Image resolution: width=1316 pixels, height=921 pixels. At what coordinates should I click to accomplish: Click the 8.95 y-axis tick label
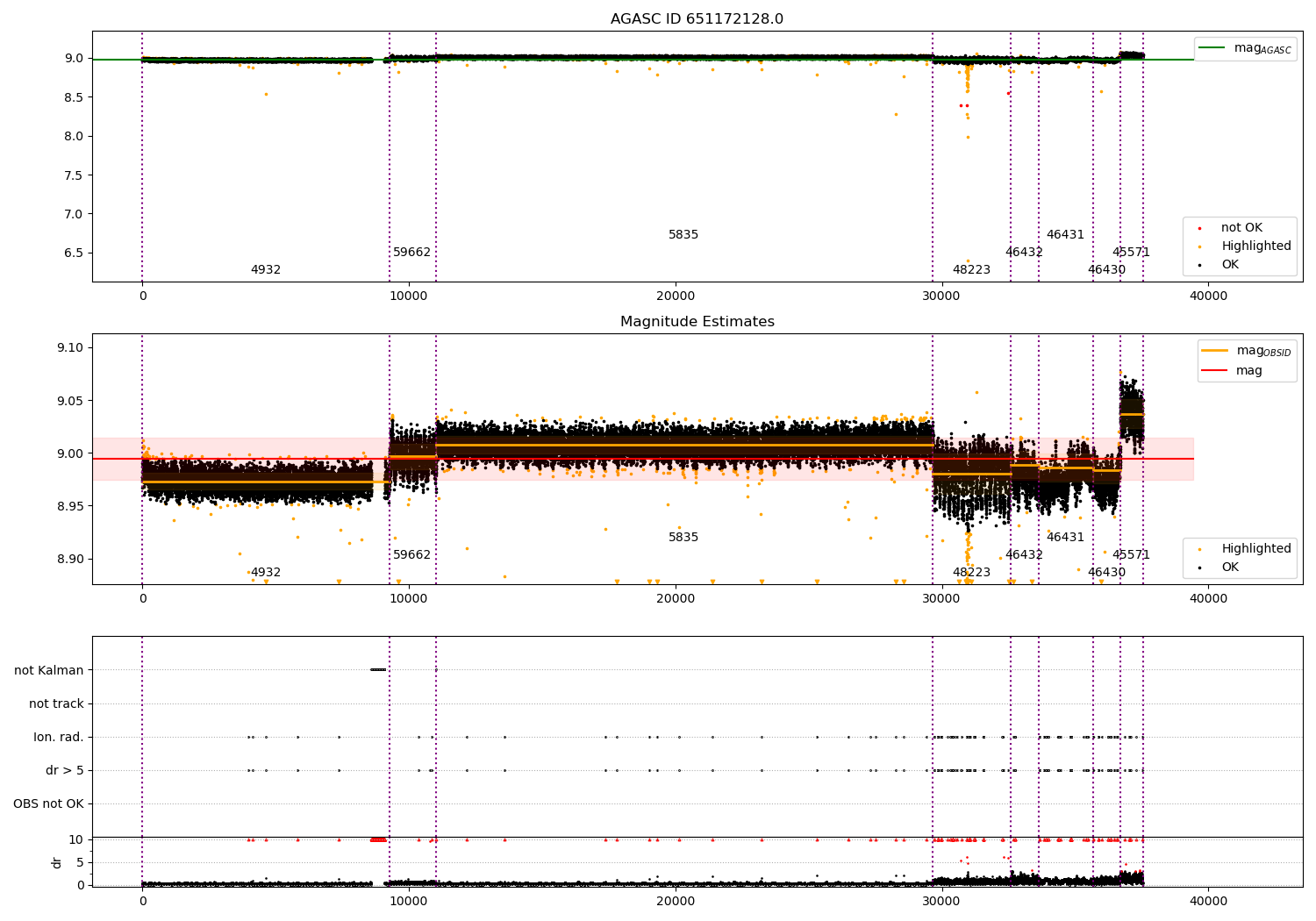point(70,507)
